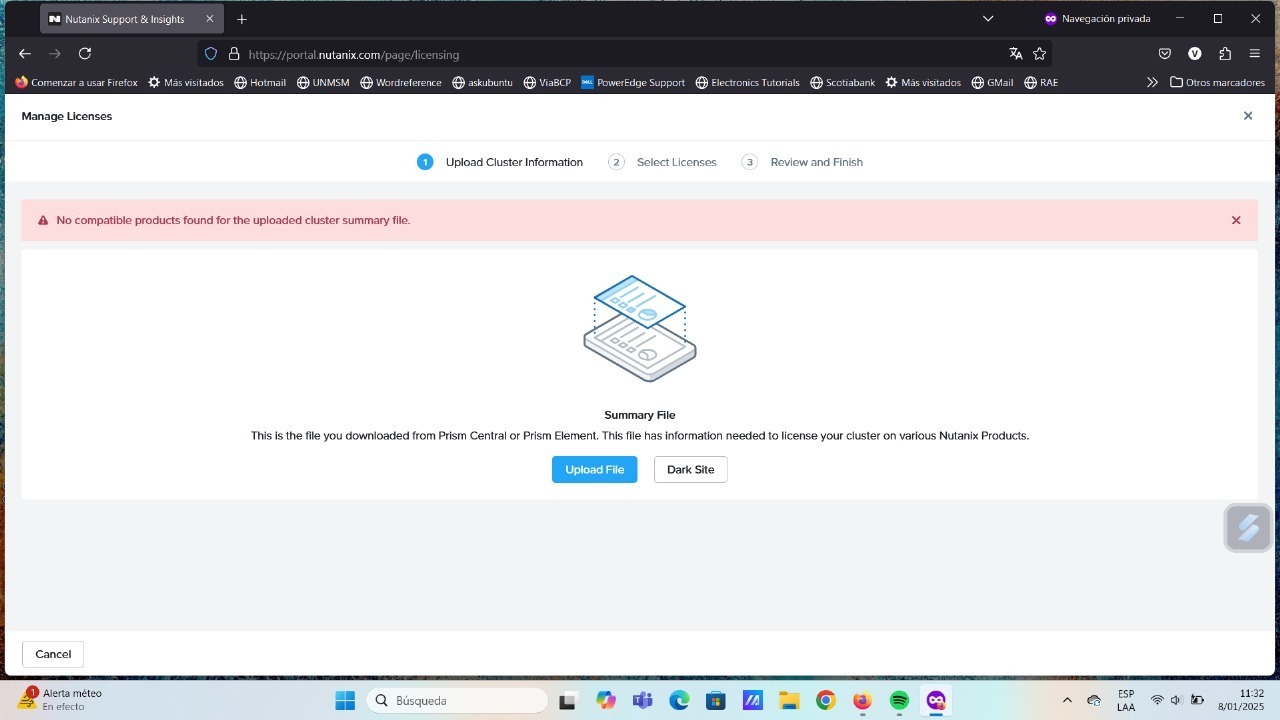
Task: Open the Scotiabank bookmark
Action: coord(843,83)
